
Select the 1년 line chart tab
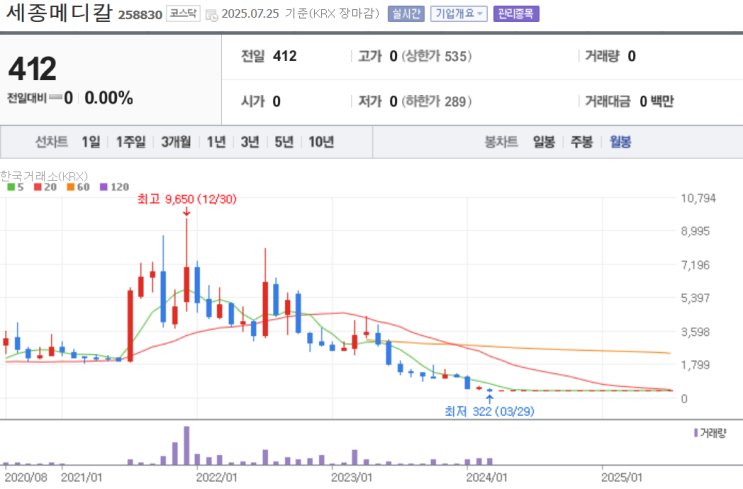[x=216, y=142]
